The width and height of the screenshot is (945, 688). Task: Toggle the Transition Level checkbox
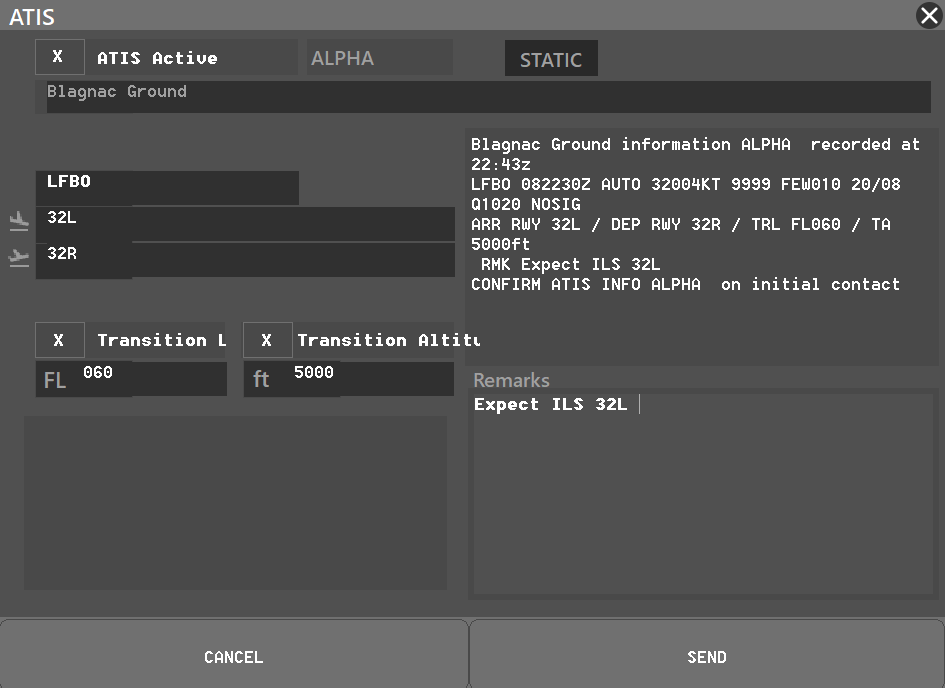(x=59, y=340)
